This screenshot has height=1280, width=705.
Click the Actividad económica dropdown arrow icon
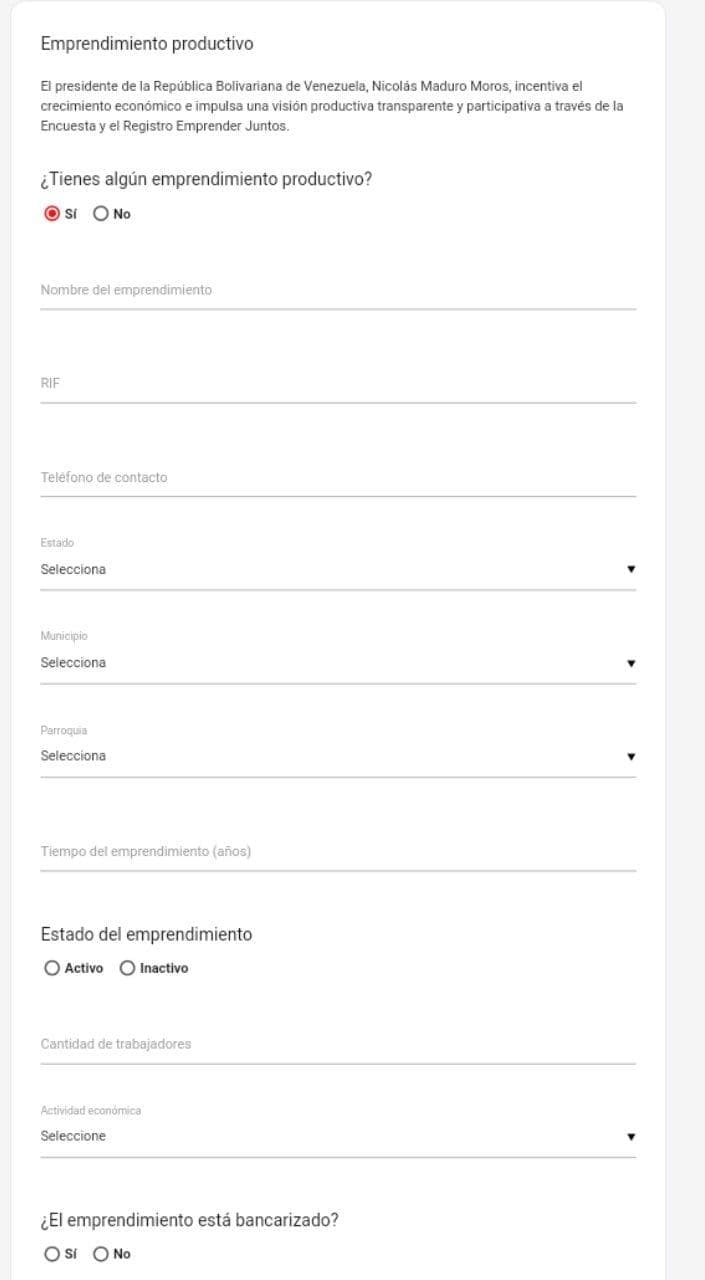pos(631,1137)
